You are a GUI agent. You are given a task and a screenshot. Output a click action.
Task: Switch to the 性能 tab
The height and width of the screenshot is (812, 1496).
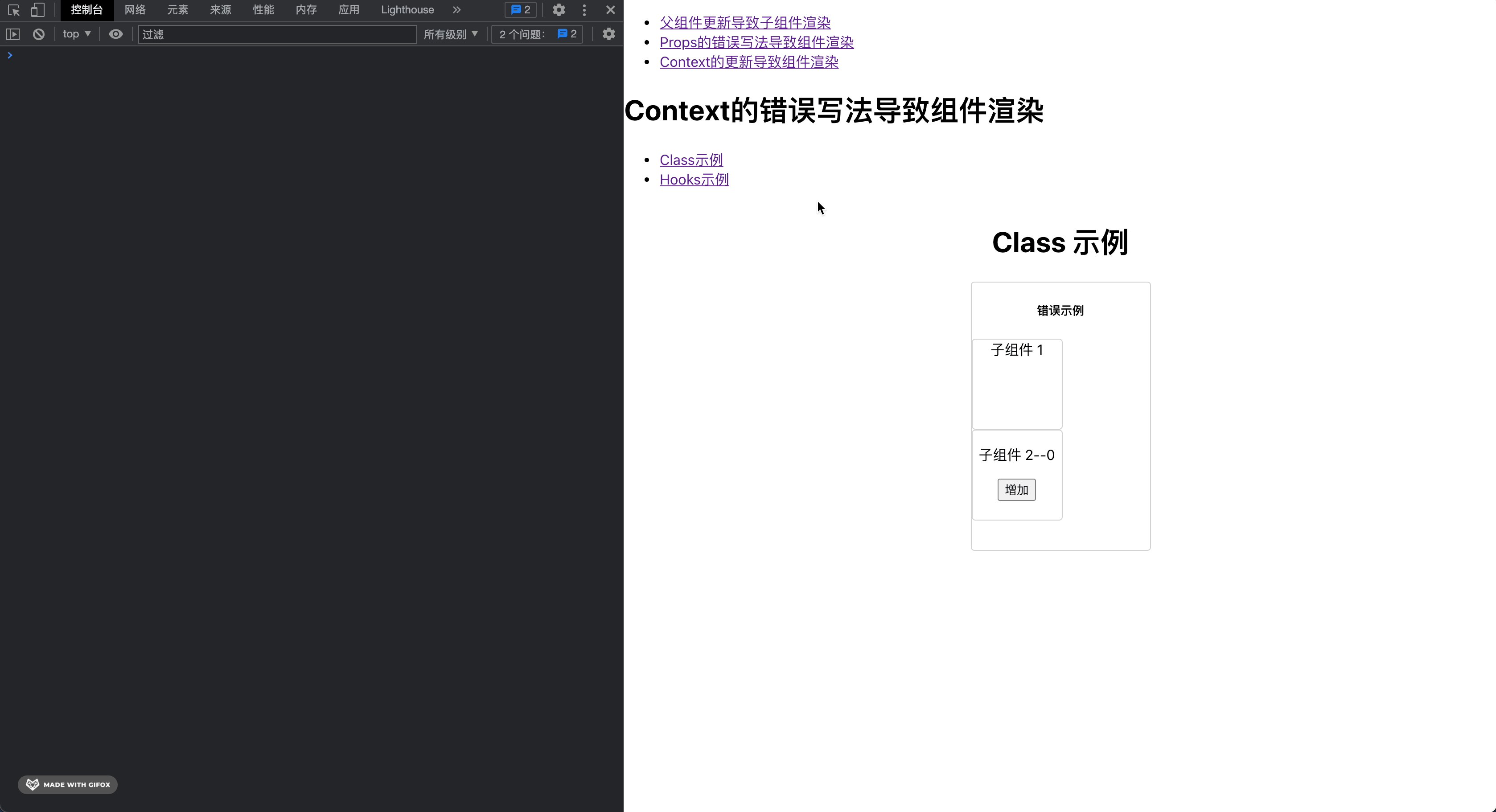(263, 10)
